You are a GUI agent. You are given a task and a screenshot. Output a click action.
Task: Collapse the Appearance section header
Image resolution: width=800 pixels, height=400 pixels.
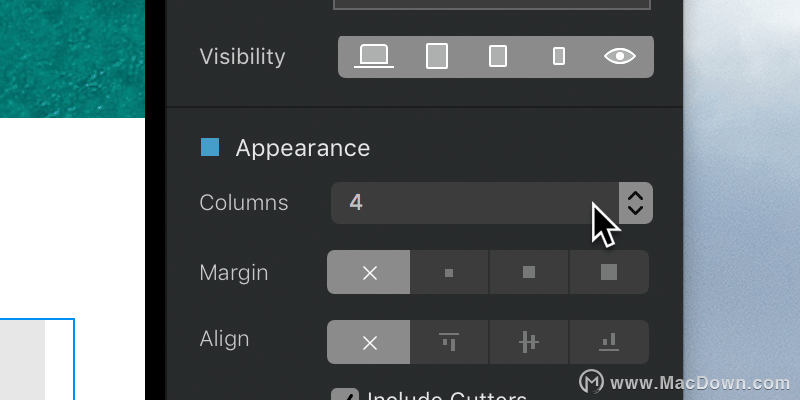click(303, 148)
